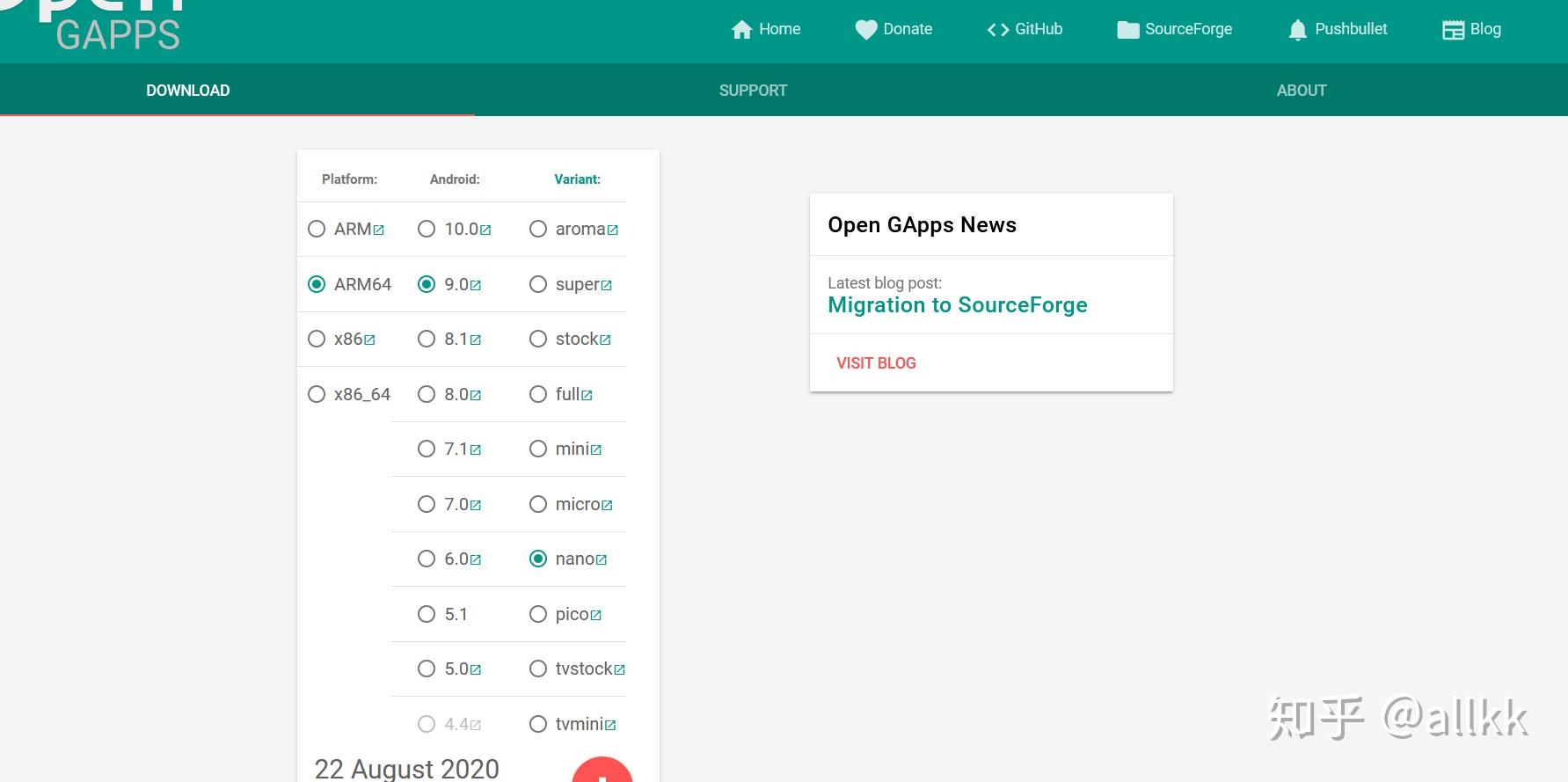
Task: Select the x86_64 platform radio button
Action: click(x=317, y=394)
